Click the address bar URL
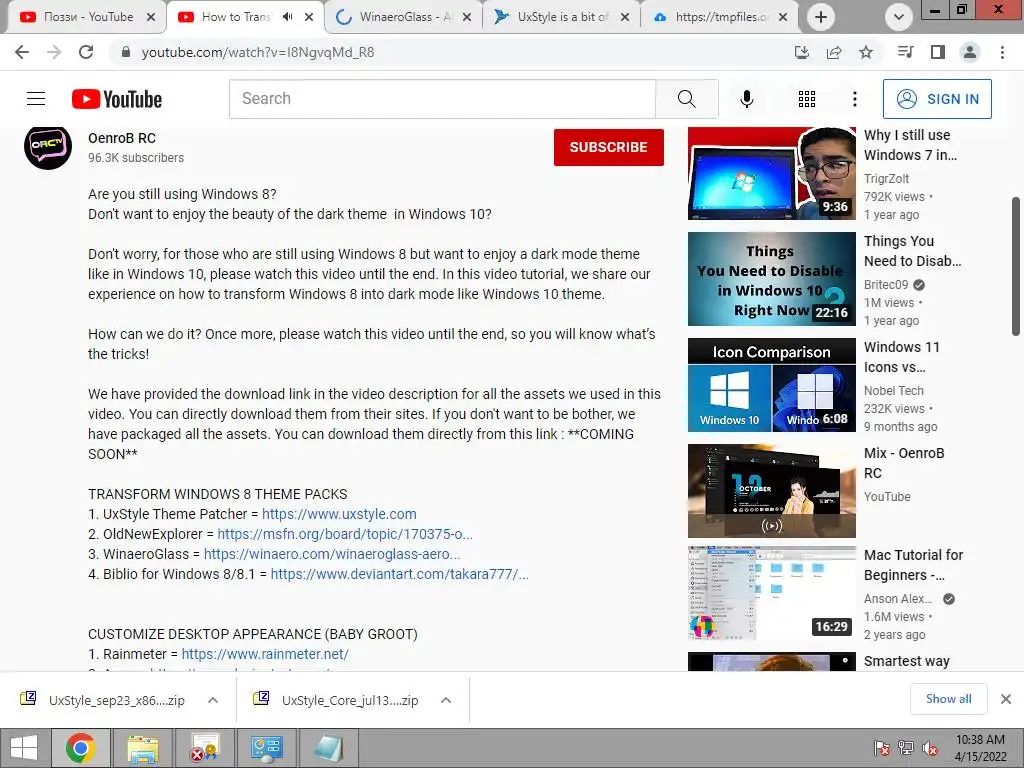Screen dimensions: 1024x768 coord(258,52)
